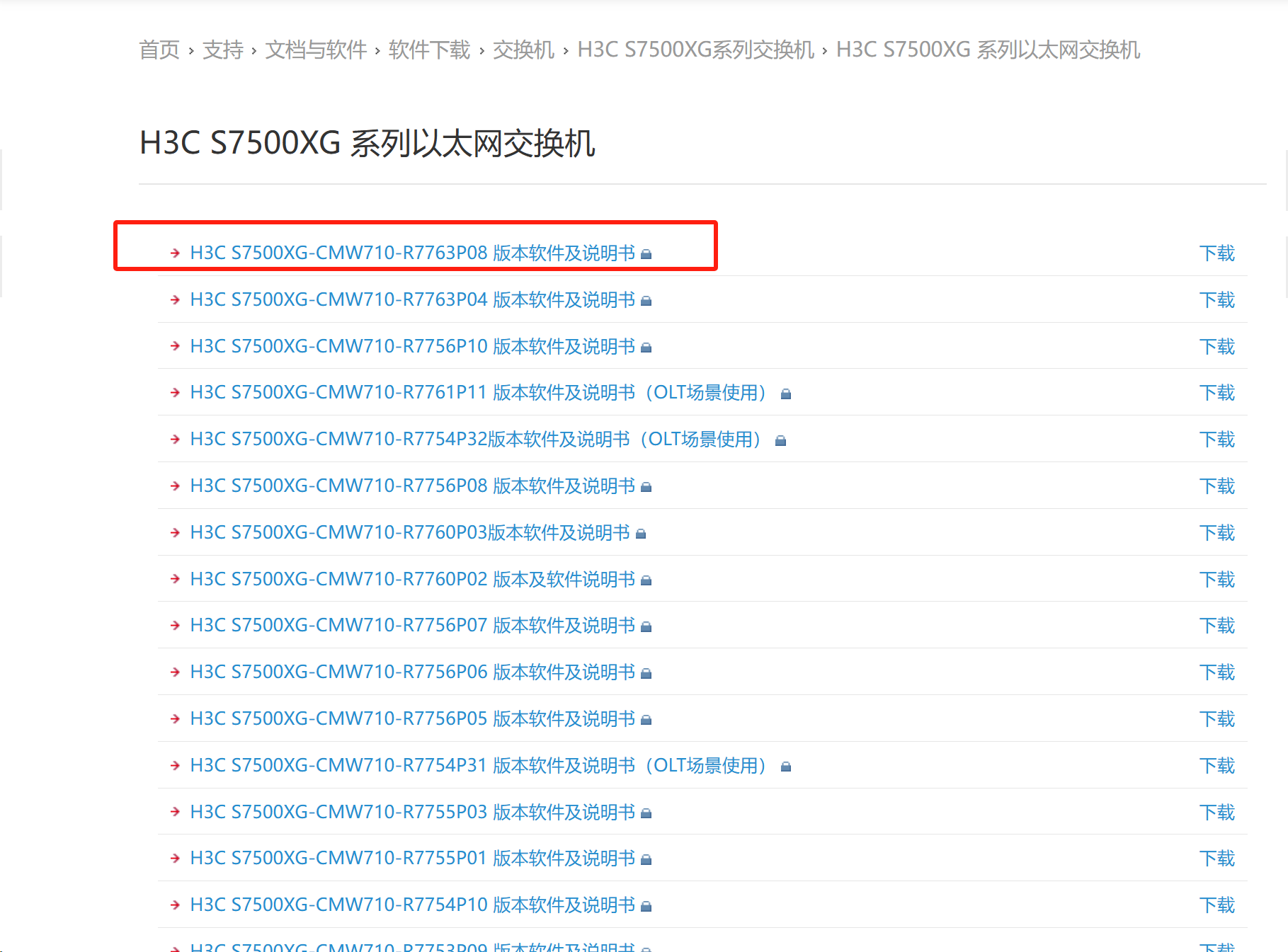Open the R7754P32 OLT场景使用 title link
1288x952 pixels.
478,439
